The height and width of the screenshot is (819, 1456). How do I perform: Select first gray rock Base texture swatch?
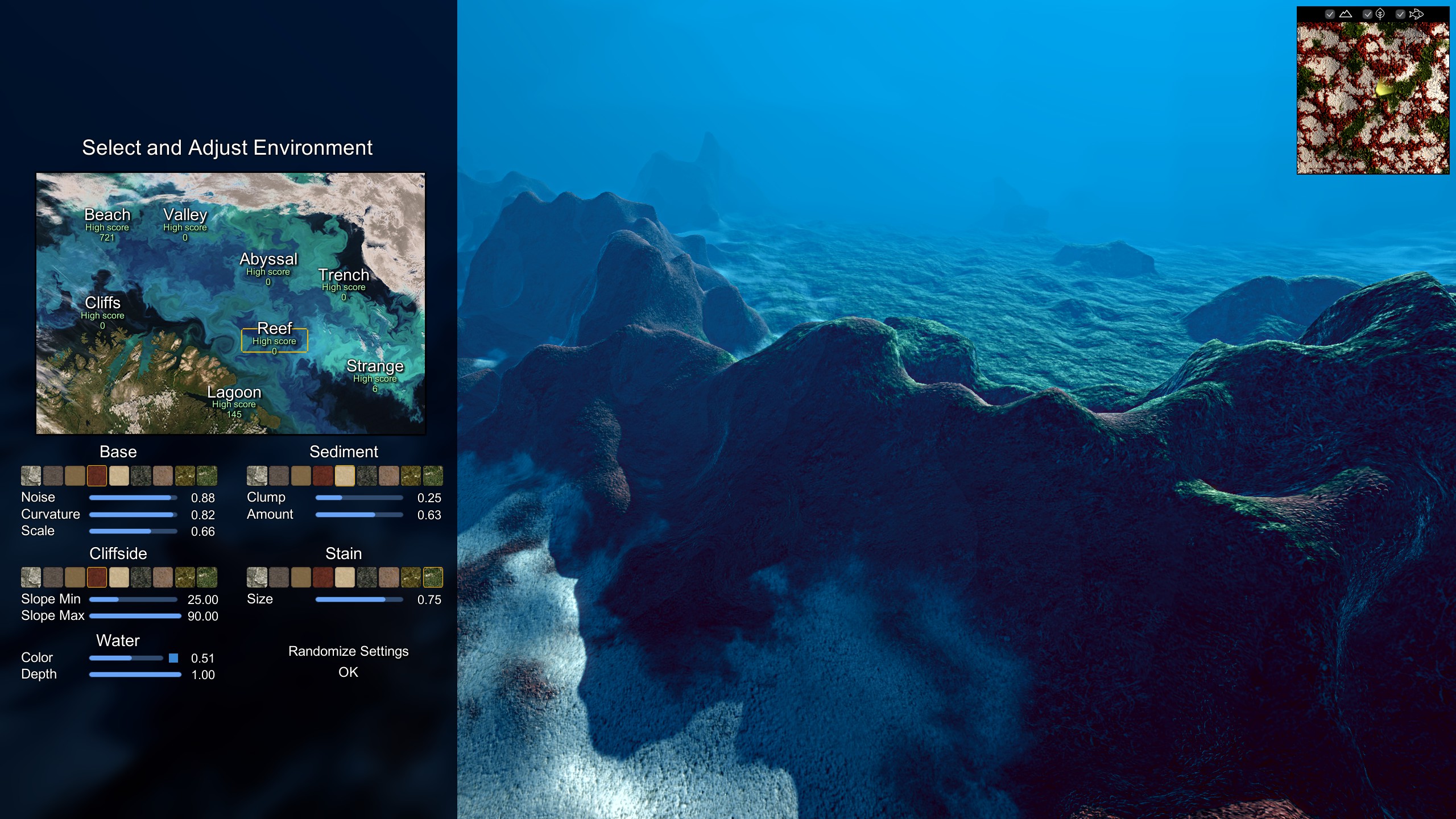pyautogui.click(x=31, y=475)
